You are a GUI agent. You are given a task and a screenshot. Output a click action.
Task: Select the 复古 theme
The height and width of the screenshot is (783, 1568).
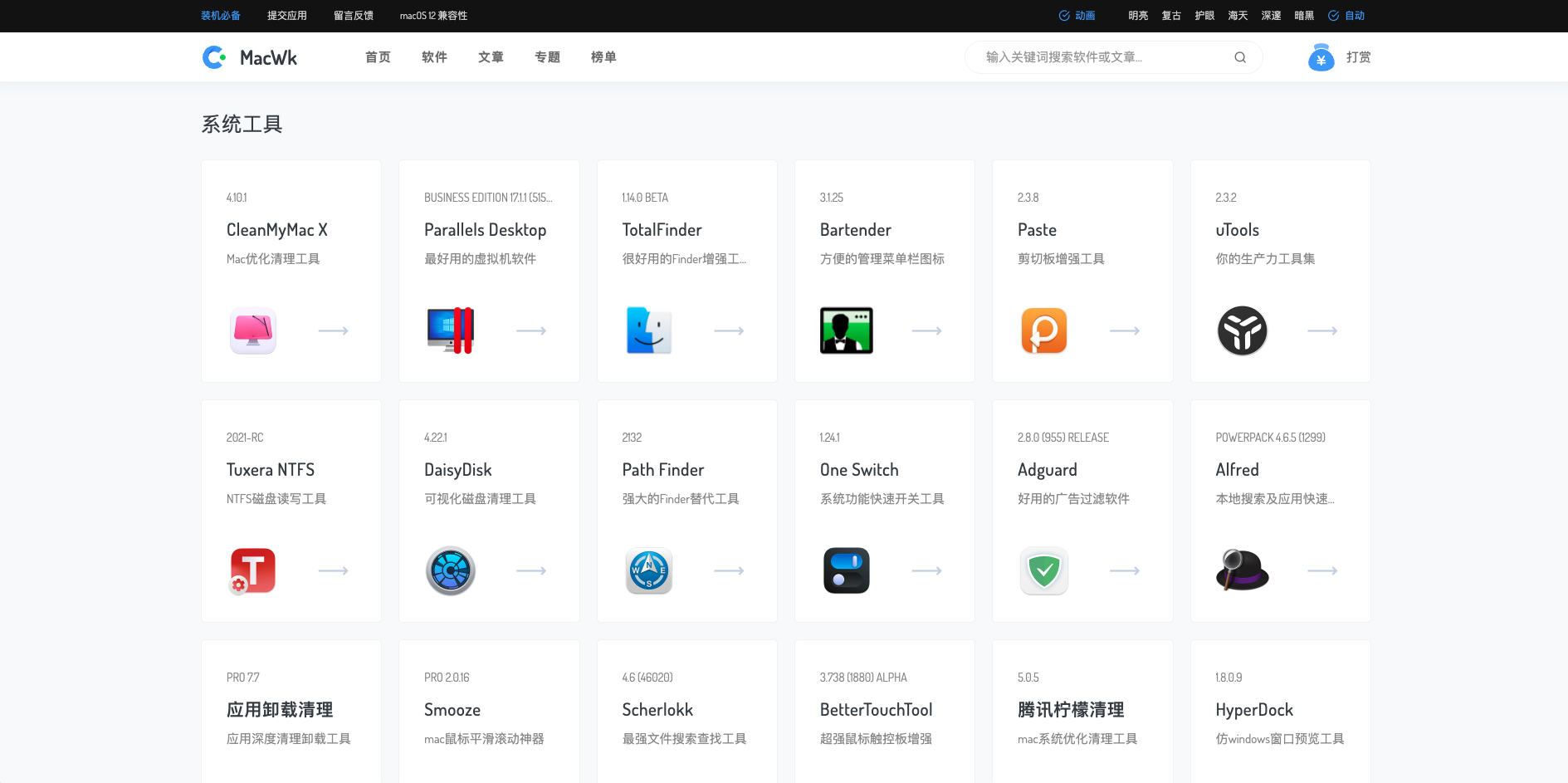pos(1171,16)
